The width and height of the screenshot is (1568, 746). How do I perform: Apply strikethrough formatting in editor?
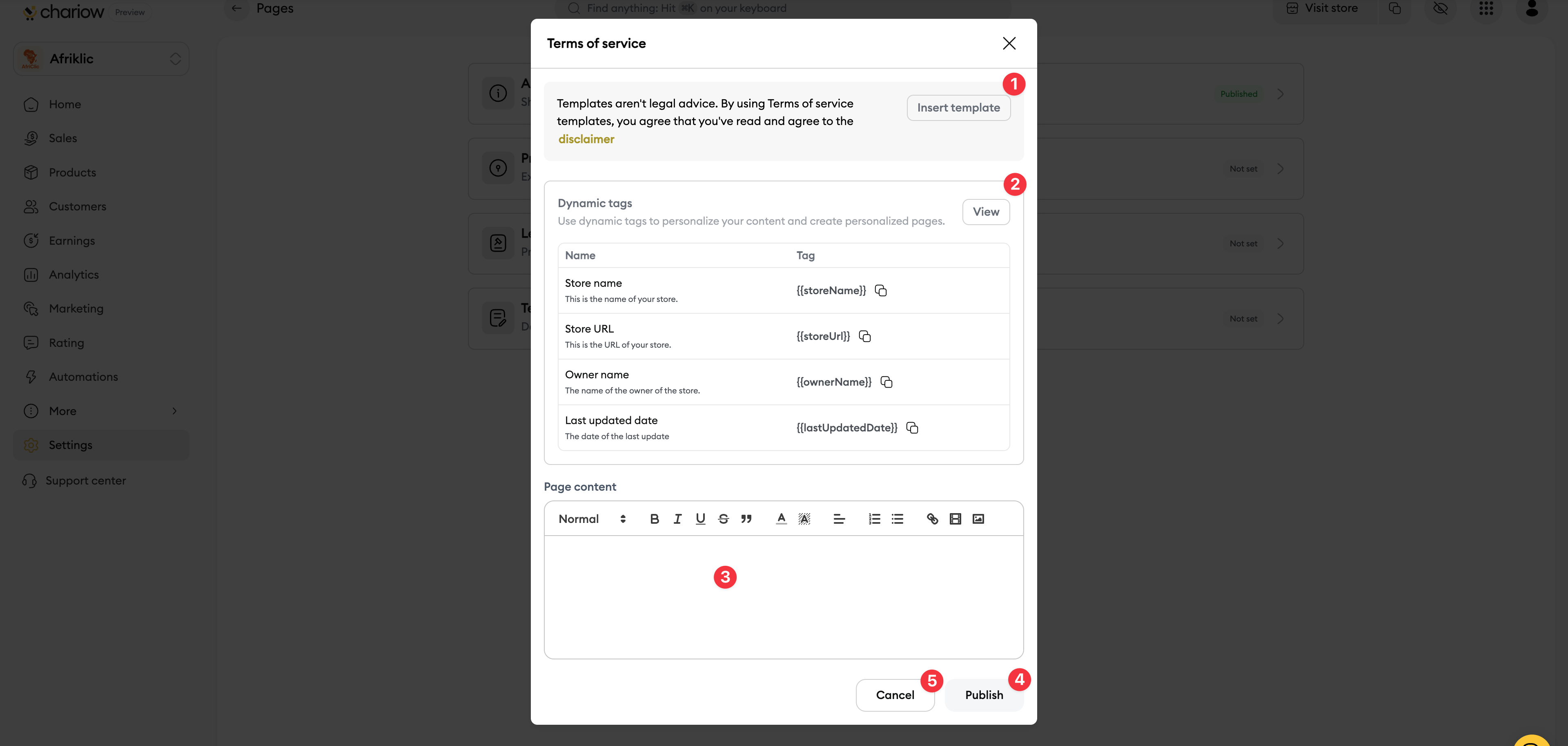pyautogui.click(x=723, y=519)
